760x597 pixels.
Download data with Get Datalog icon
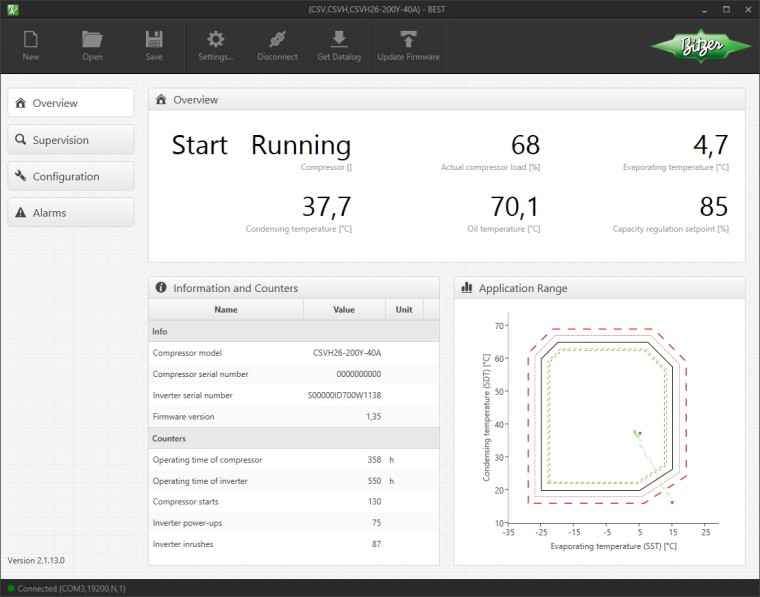pos(339,45)
